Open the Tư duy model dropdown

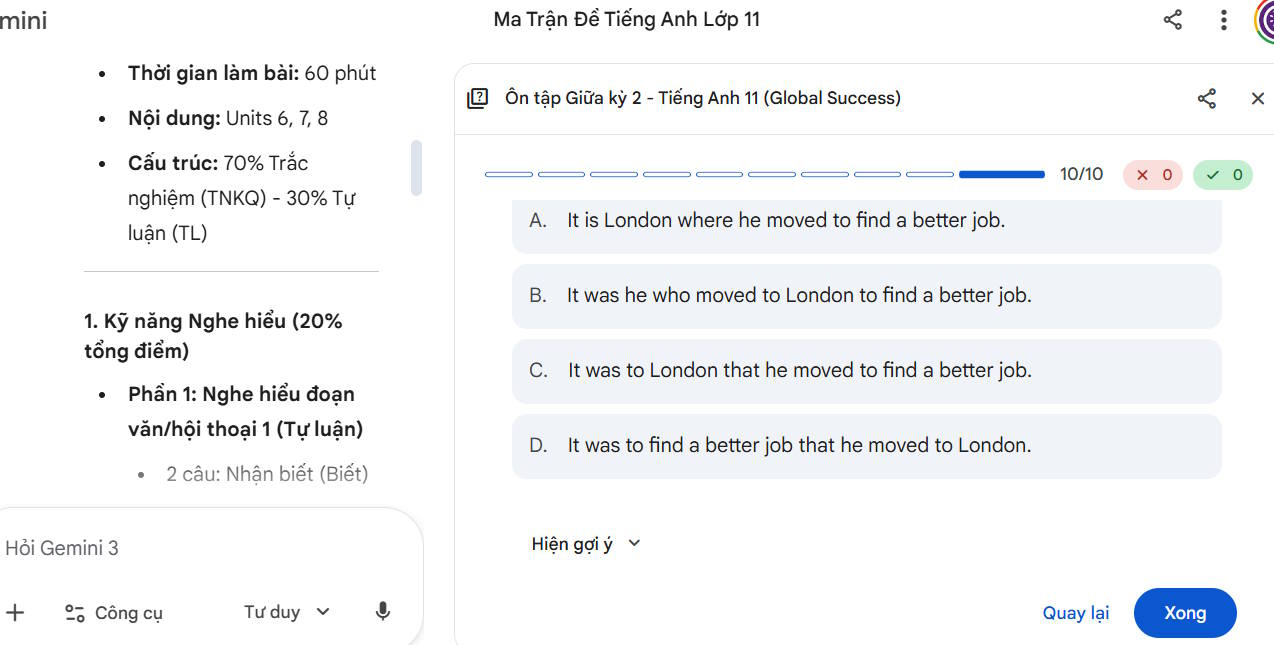coord(286,611)
